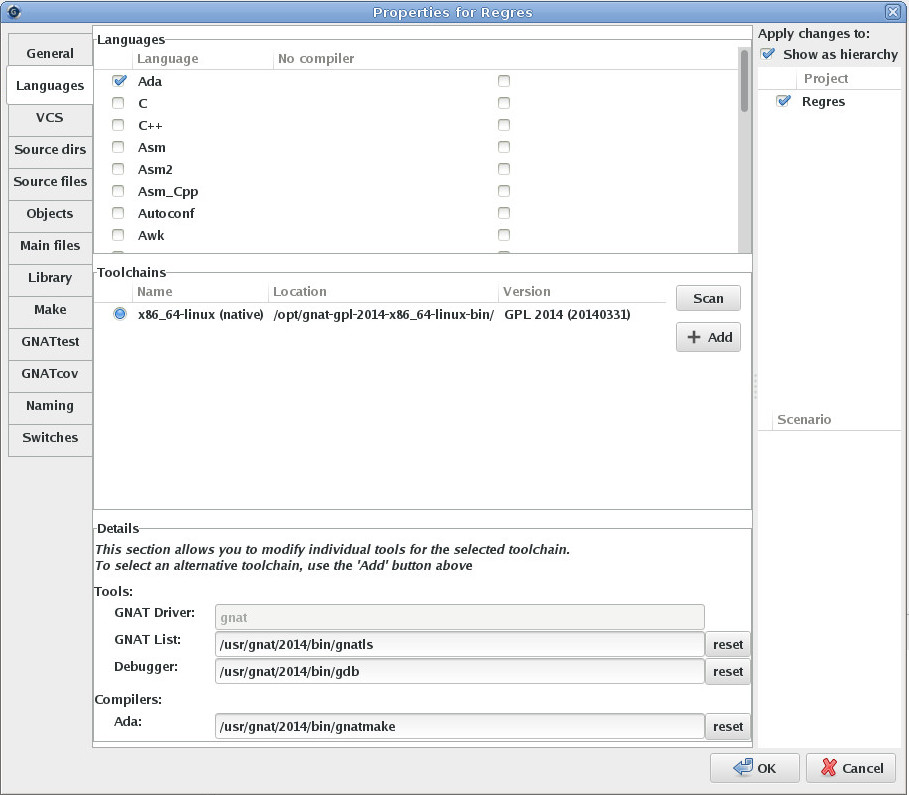Enable the C language checkbox

pos(118,103)
